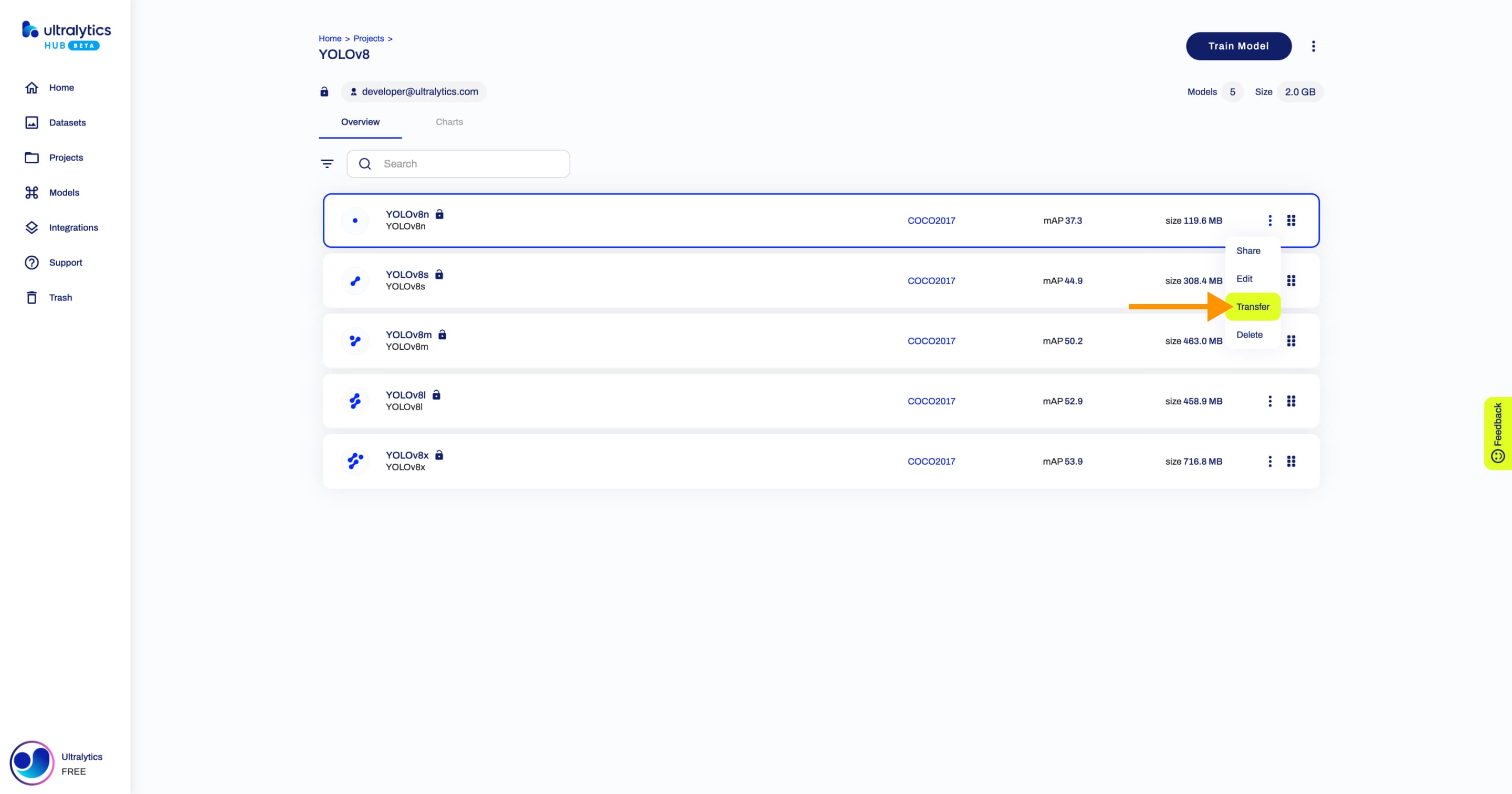Click the YOLOv8x model three-dot menu icon

point(1270,461)
